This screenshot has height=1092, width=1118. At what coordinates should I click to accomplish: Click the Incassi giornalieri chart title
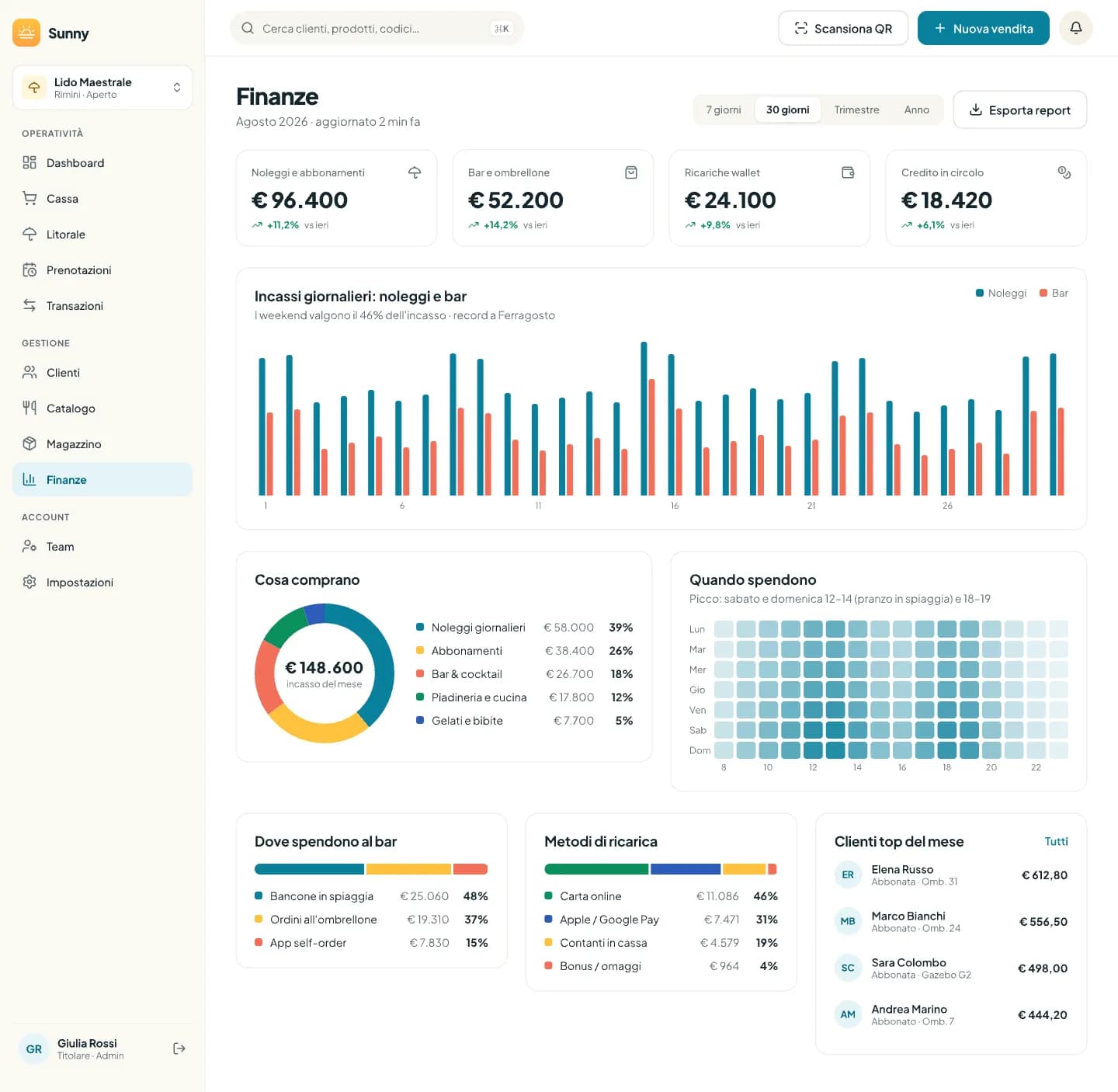(360, 296)
